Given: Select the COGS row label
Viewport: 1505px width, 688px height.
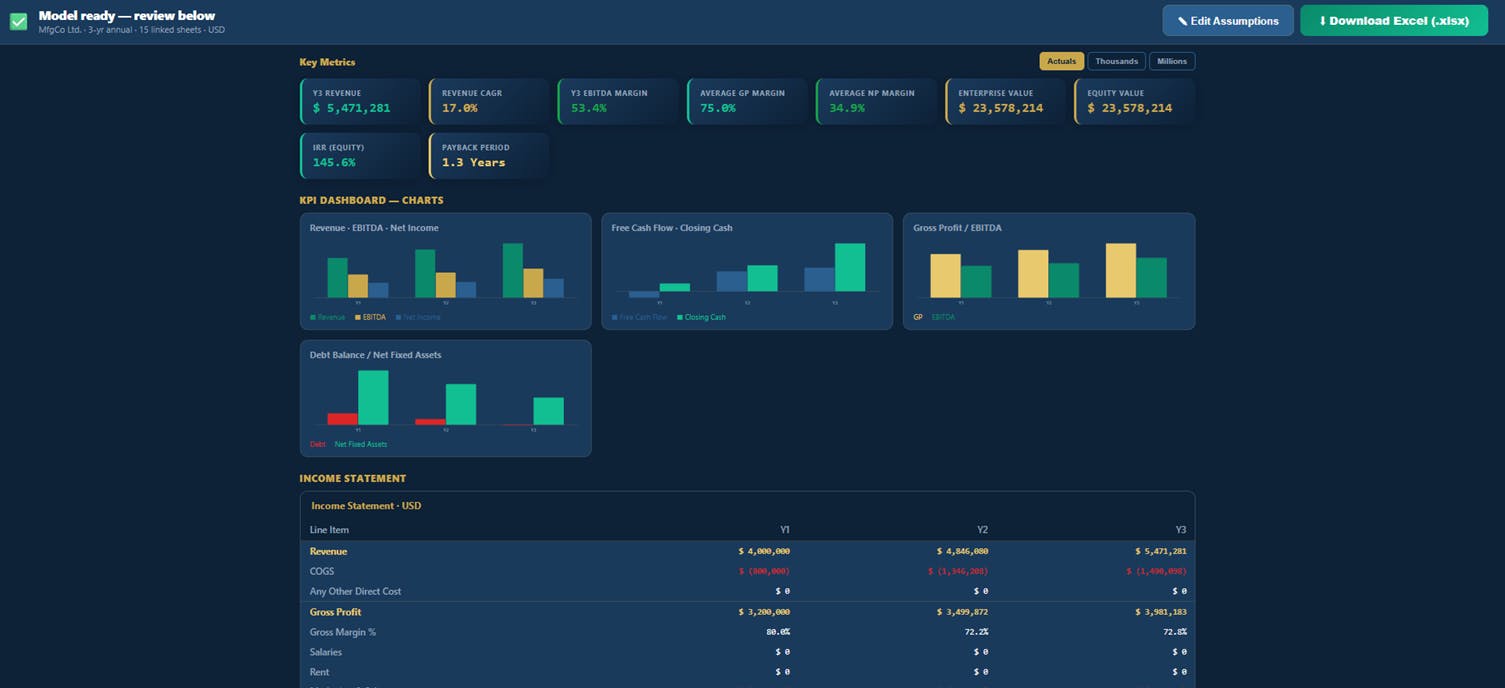Looking at the screenshot, I should tap(322, 571).
